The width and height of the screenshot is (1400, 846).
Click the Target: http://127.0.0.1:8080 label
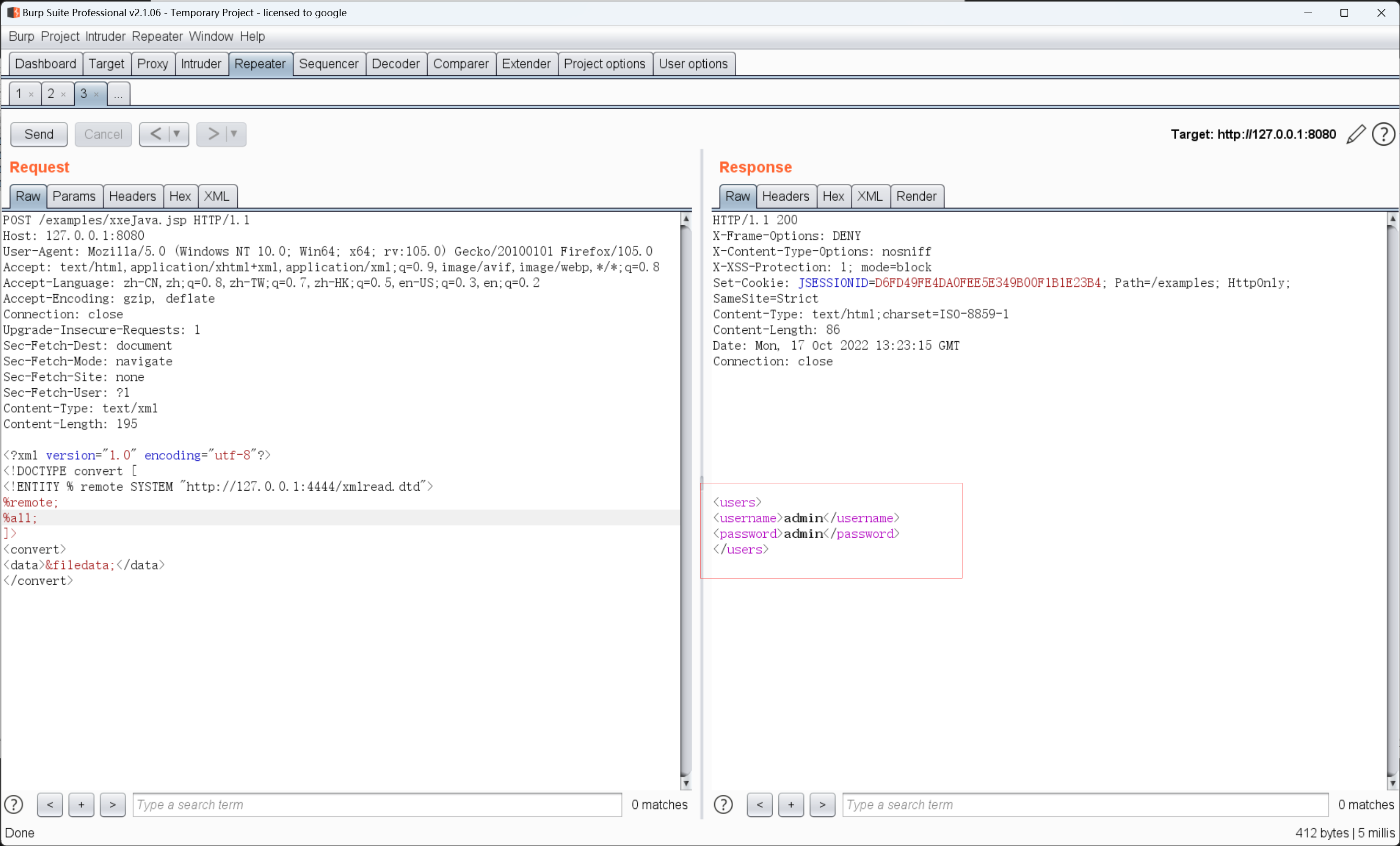coord(1253,135)
